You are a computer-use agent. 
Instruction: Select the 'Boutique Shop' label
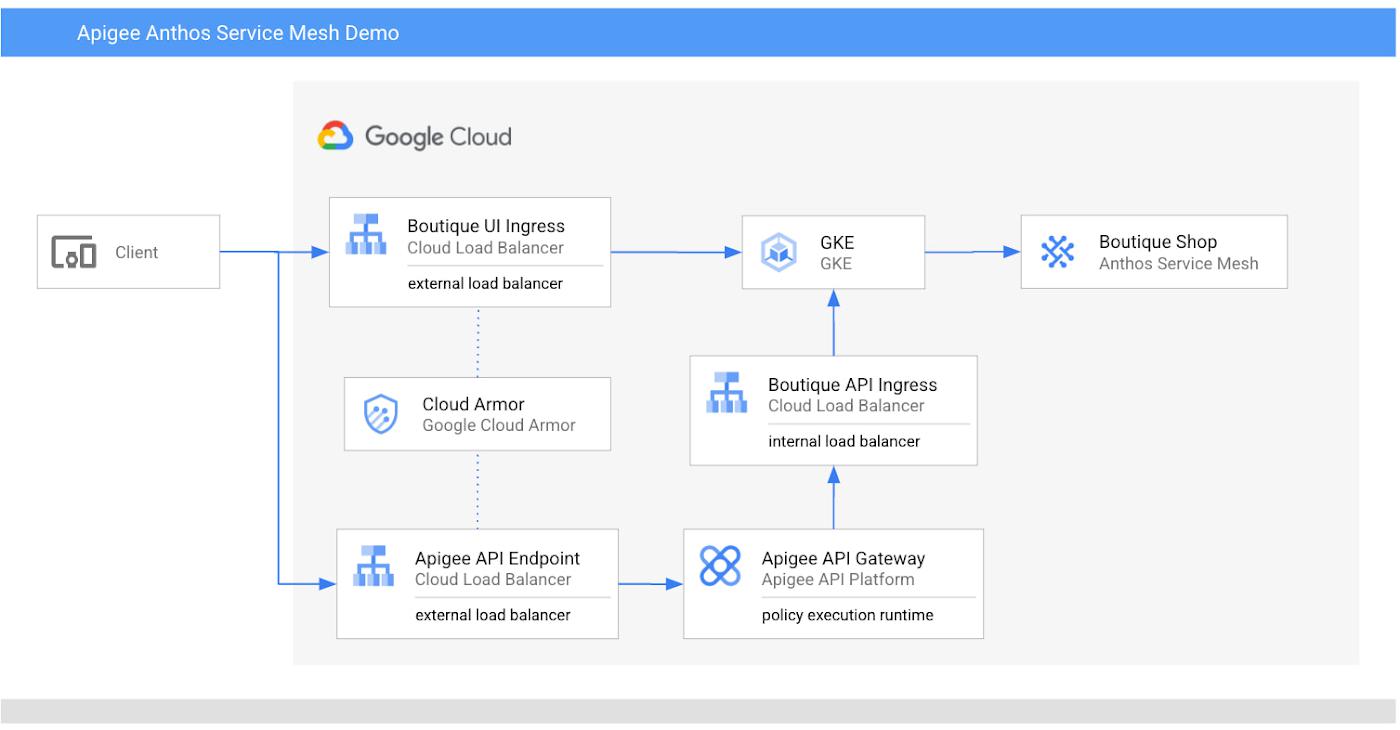[x=1158, y=242]
